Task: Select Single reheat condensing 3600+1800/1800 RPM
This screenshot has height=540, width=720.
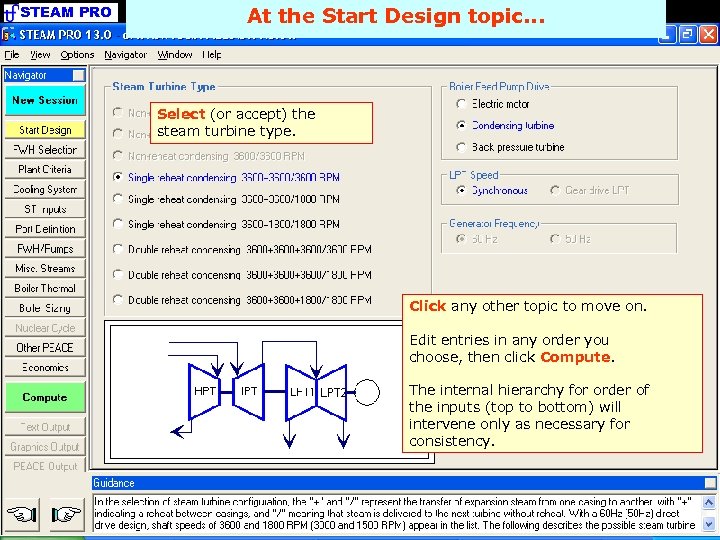Action: click(227, 224)
